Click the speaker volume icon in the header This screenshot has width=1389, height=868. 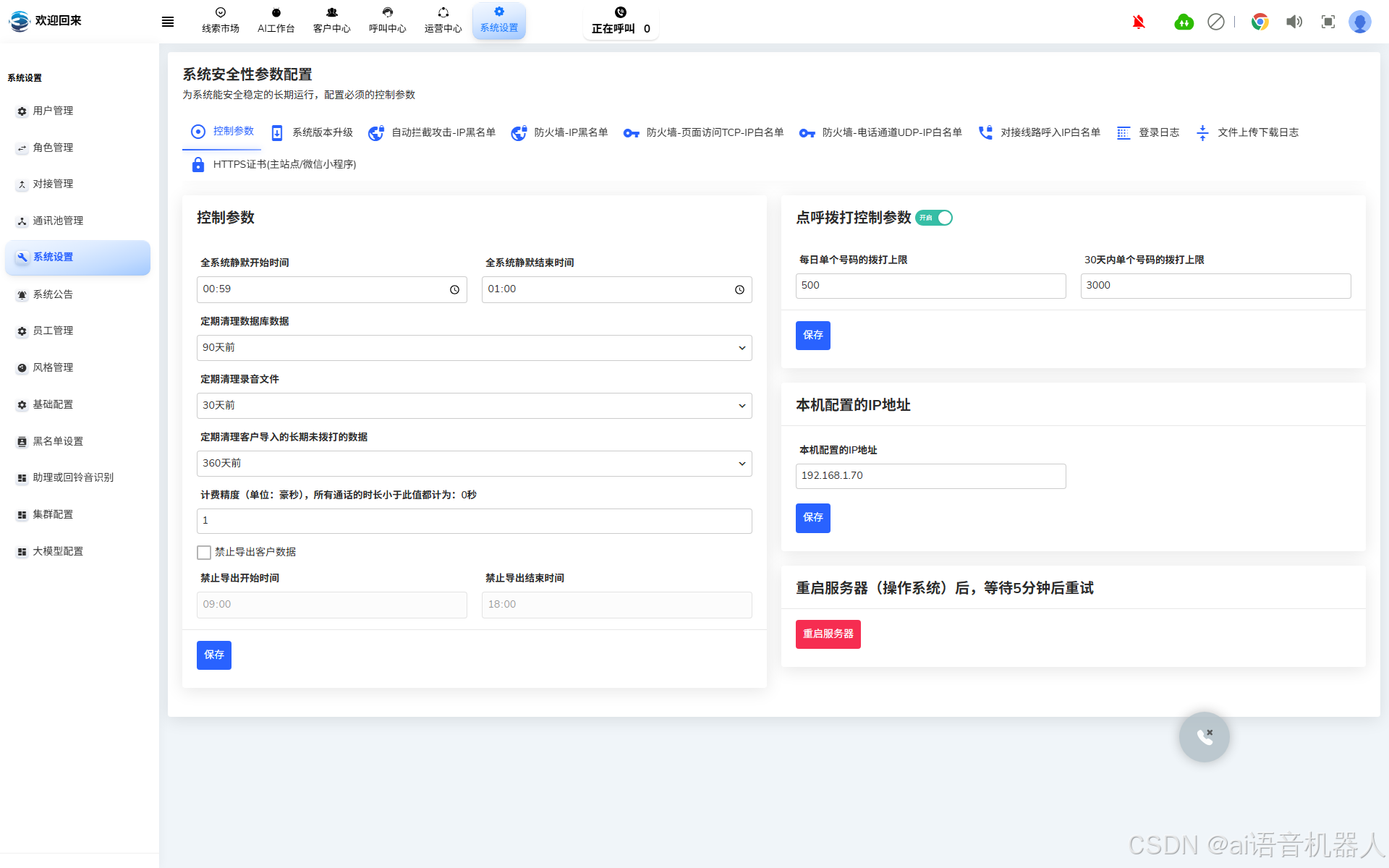tap(1294, 22)
